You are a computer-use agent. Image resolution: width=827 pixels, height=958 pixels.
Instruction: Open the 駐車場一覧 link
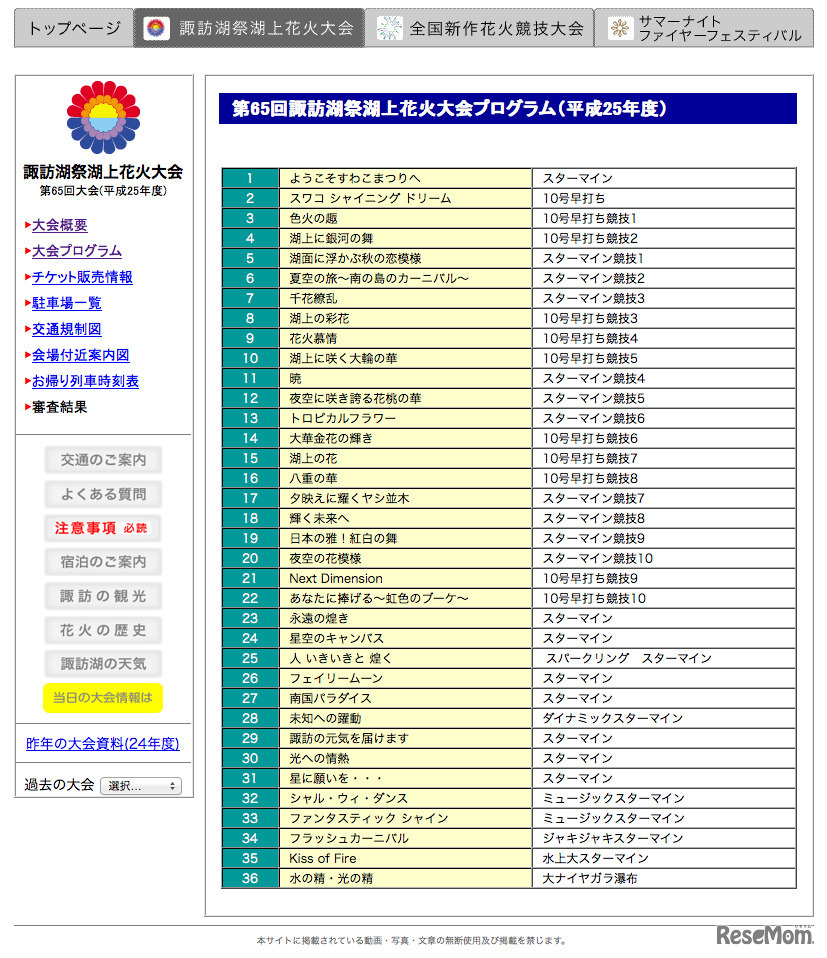pyautogui.click(x=67, y=303)
